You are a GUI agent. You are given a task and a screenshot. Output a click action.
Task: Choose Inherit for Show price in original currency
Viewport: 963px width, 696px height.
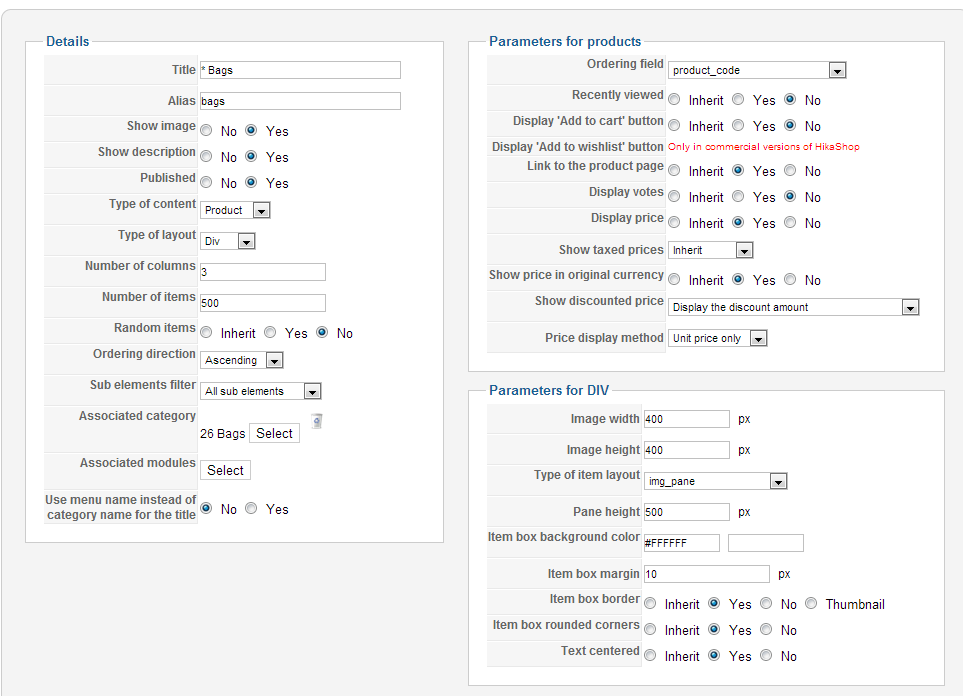point(674,280)
